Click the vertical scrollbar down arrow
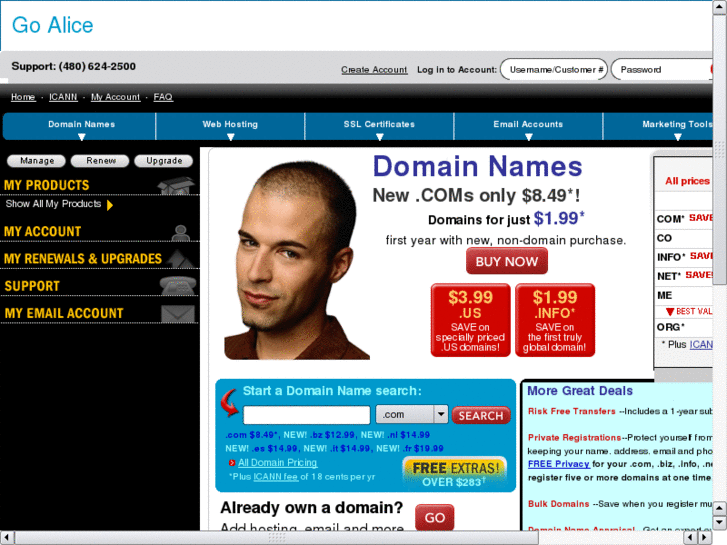 (720, 523)
